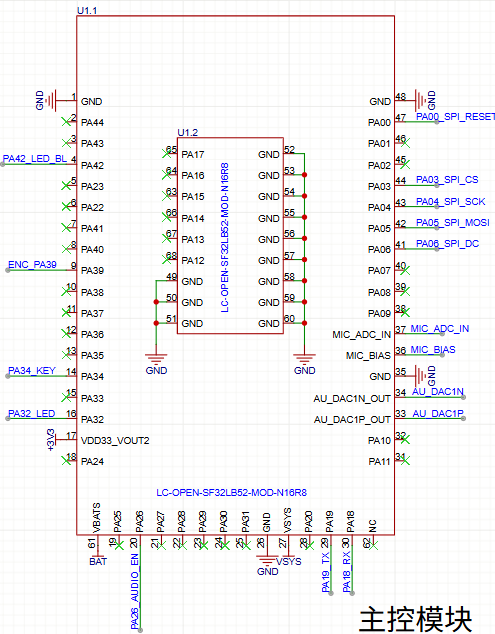Select the ENC_PA39 net label

point(32,264)
